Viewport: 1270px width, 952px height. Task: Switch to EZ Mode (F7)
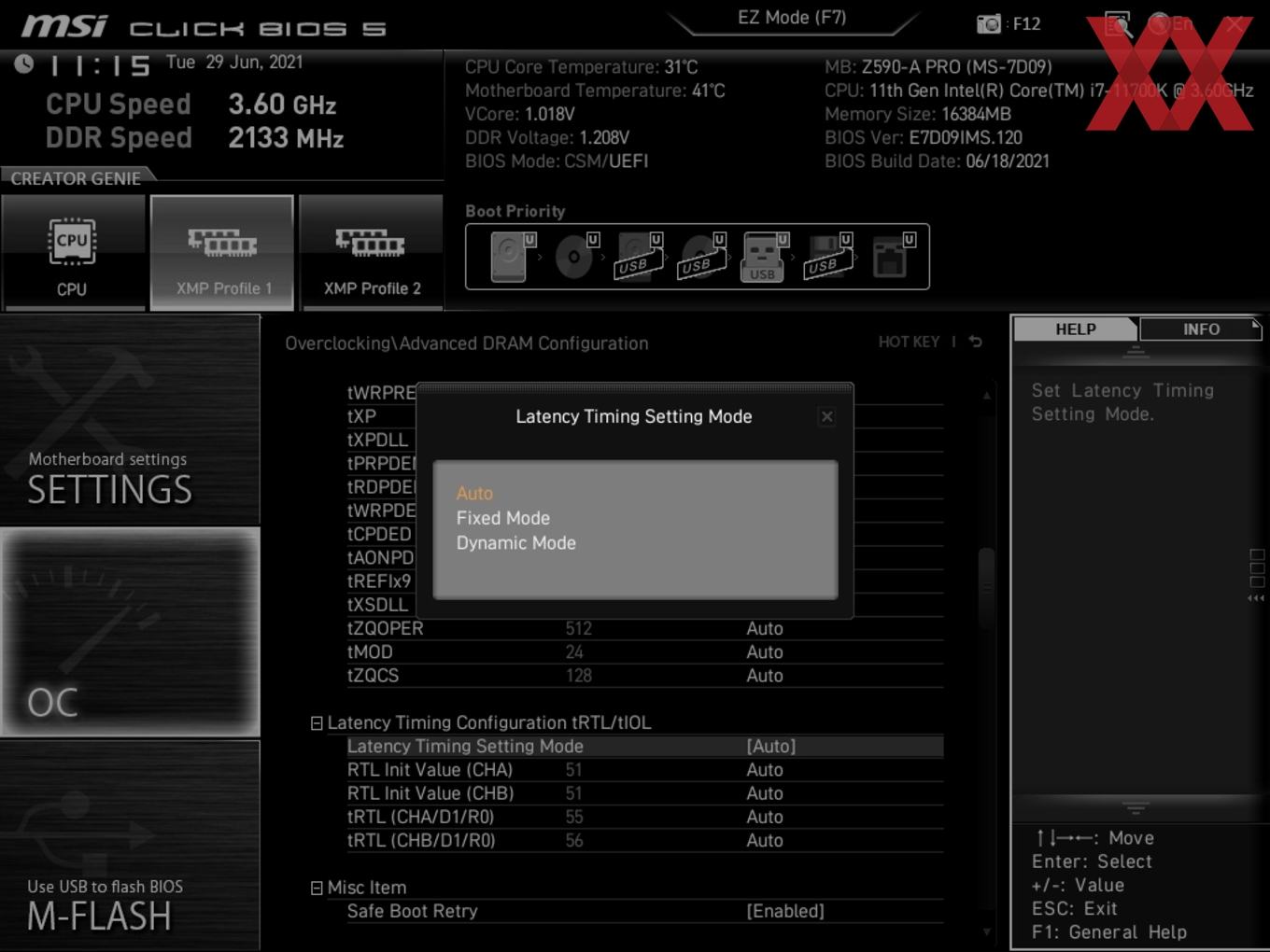[x=792, y=18]
